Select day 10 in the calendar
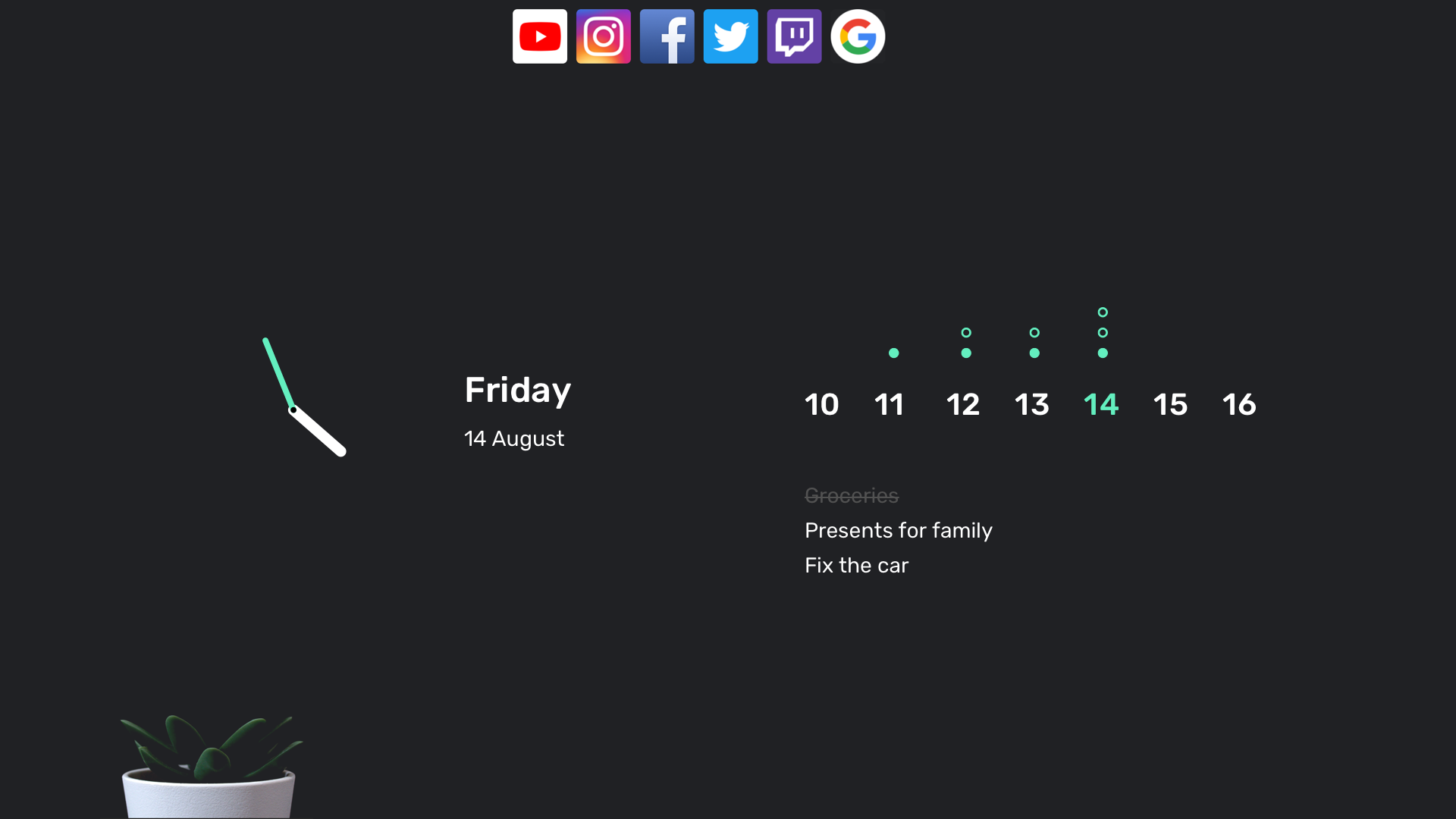 [821, 404]
